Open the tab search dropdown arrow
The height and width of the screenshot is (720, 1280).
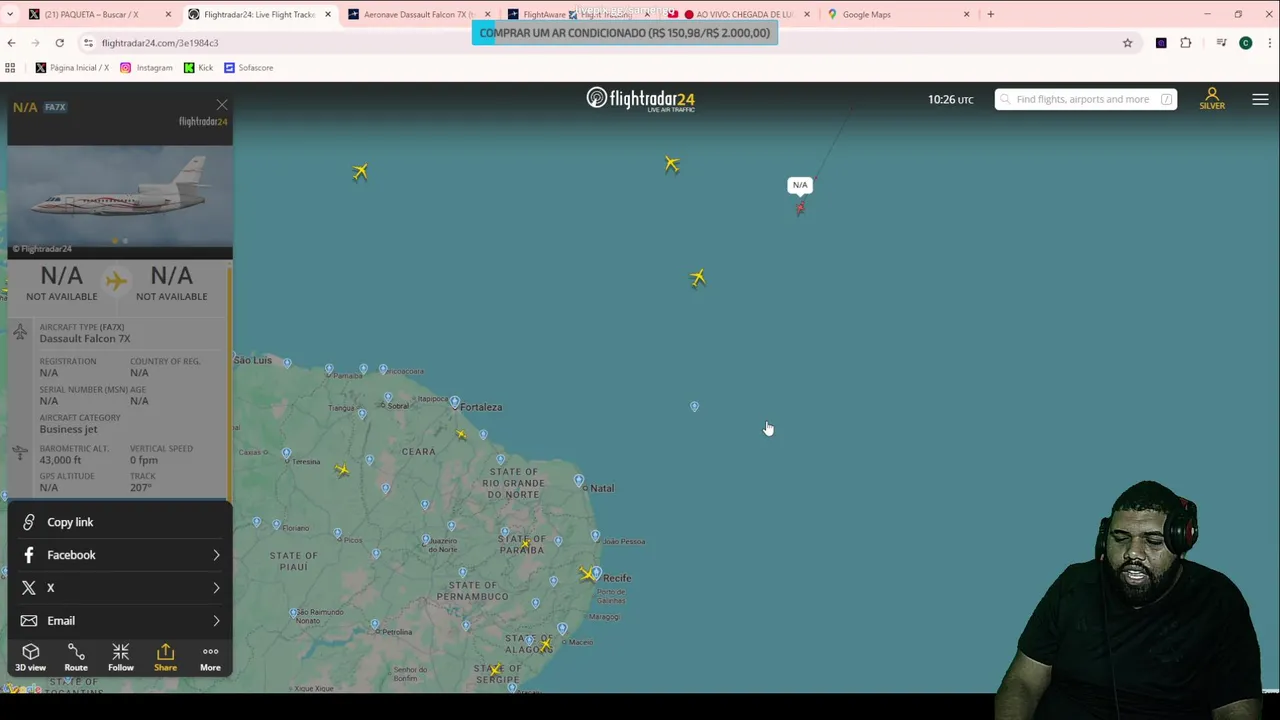click(x=10, y=14)
